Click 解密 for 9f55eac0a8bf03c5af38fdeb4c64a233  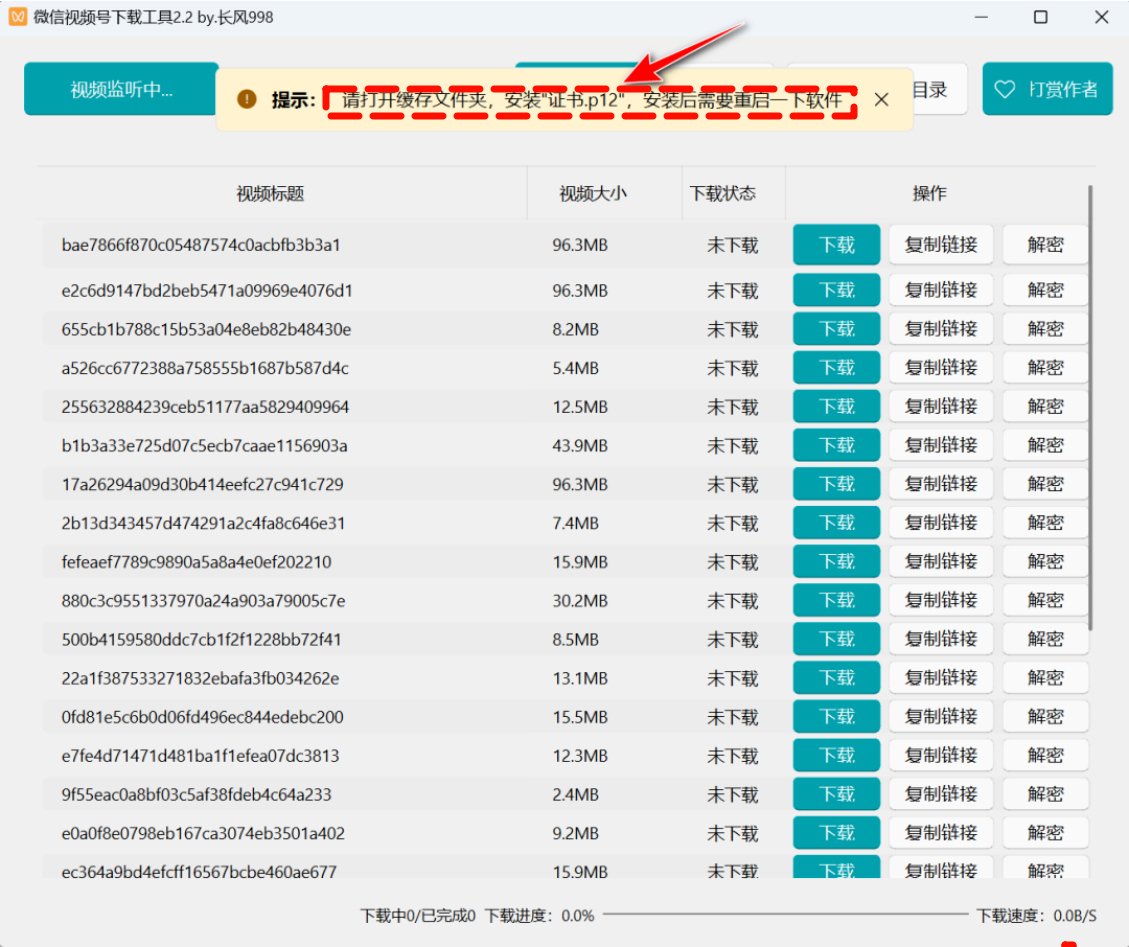point(1045,794)
